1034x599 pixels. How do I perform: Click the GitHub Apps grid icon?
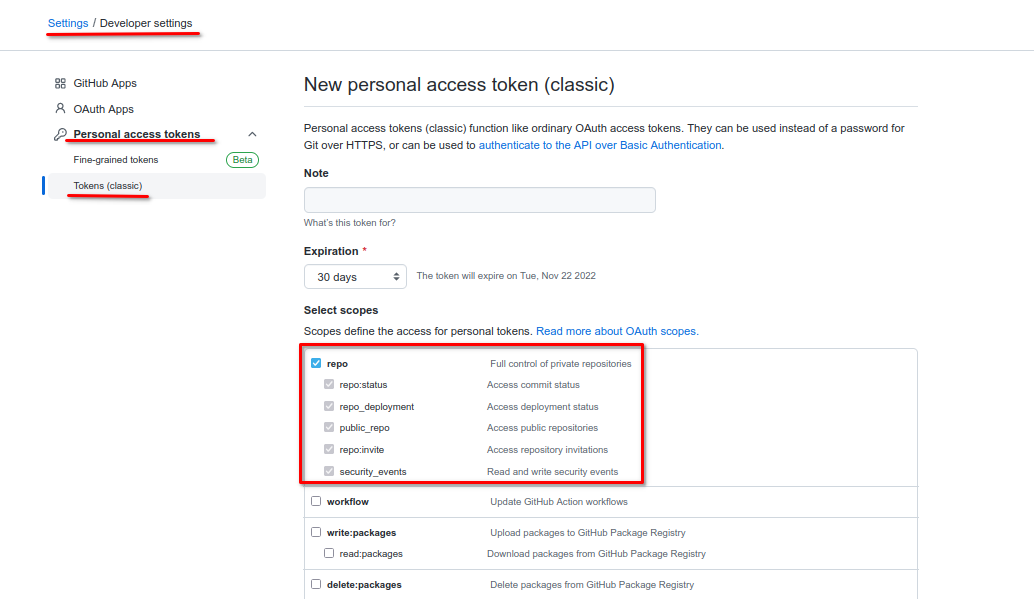pos(60,83)
